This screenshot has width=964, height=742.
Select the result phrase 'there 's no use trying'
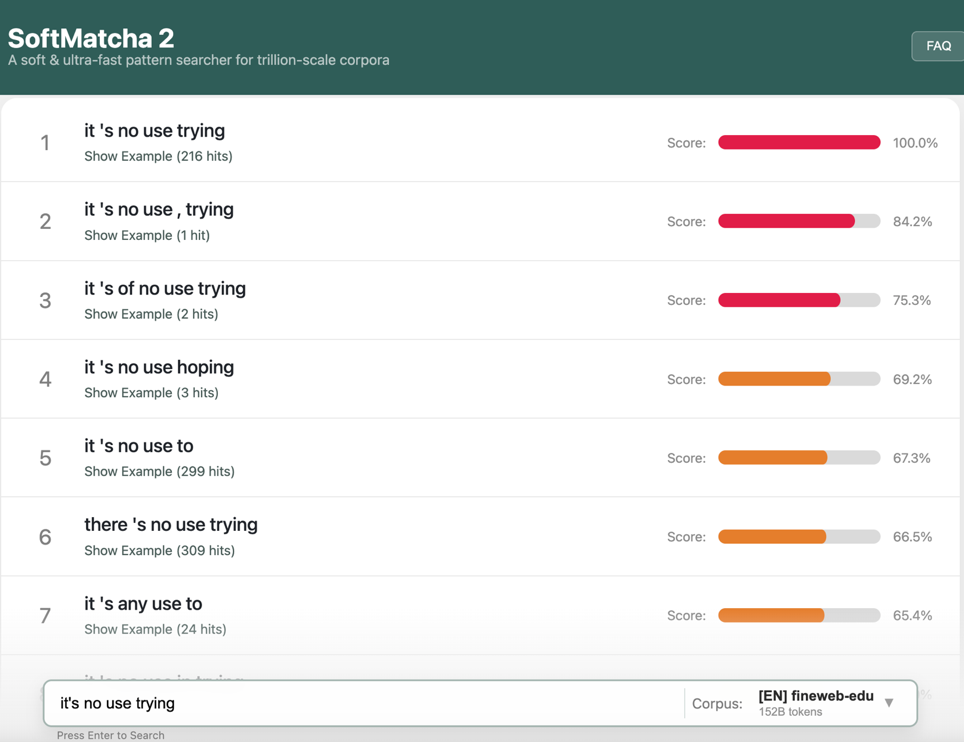click(171, 524)
